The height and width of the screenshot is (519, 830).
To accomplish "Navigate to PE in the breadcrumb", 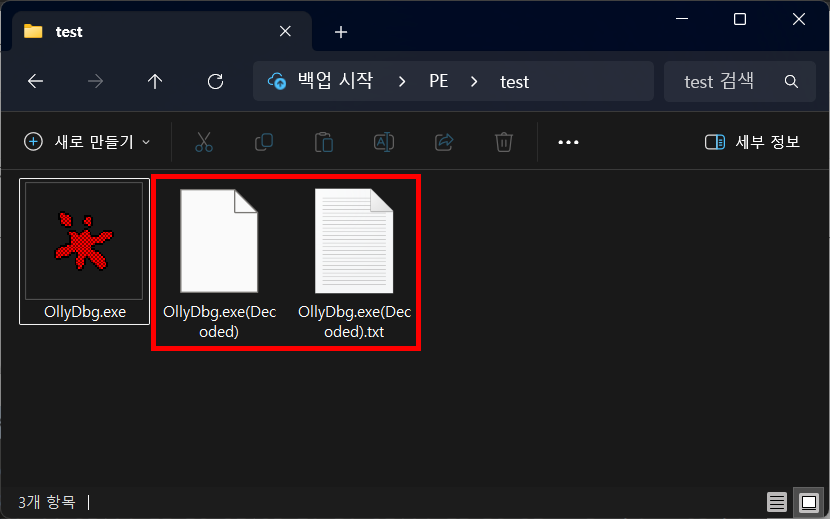I will (438, 81).
